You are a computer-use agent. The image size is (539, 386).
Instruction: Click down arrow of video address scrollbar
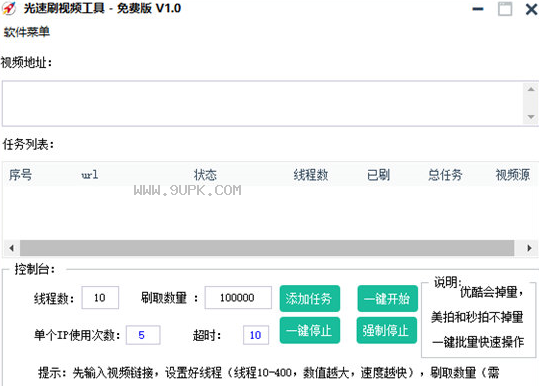point(531,117)
